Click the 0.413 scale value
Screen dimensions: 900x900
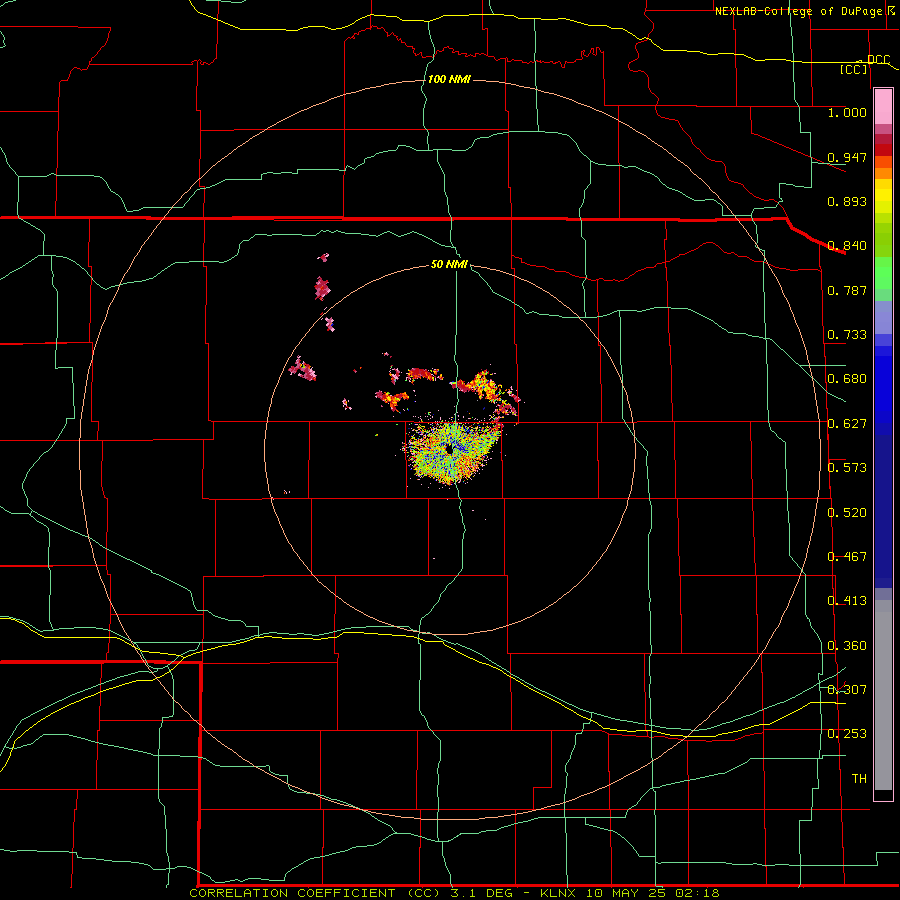[x=847, y=601]
